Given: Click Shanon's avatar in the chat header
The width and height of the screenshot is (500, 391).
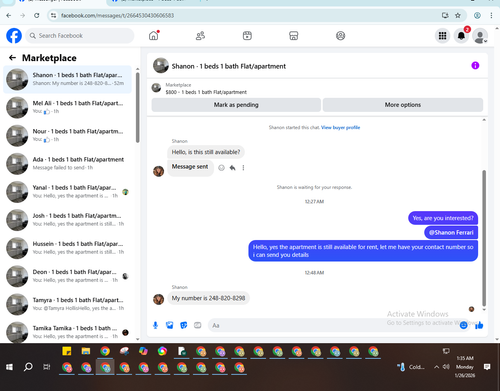Looking at the screenshot, I should pyautogui.click(x=161, y=66).
